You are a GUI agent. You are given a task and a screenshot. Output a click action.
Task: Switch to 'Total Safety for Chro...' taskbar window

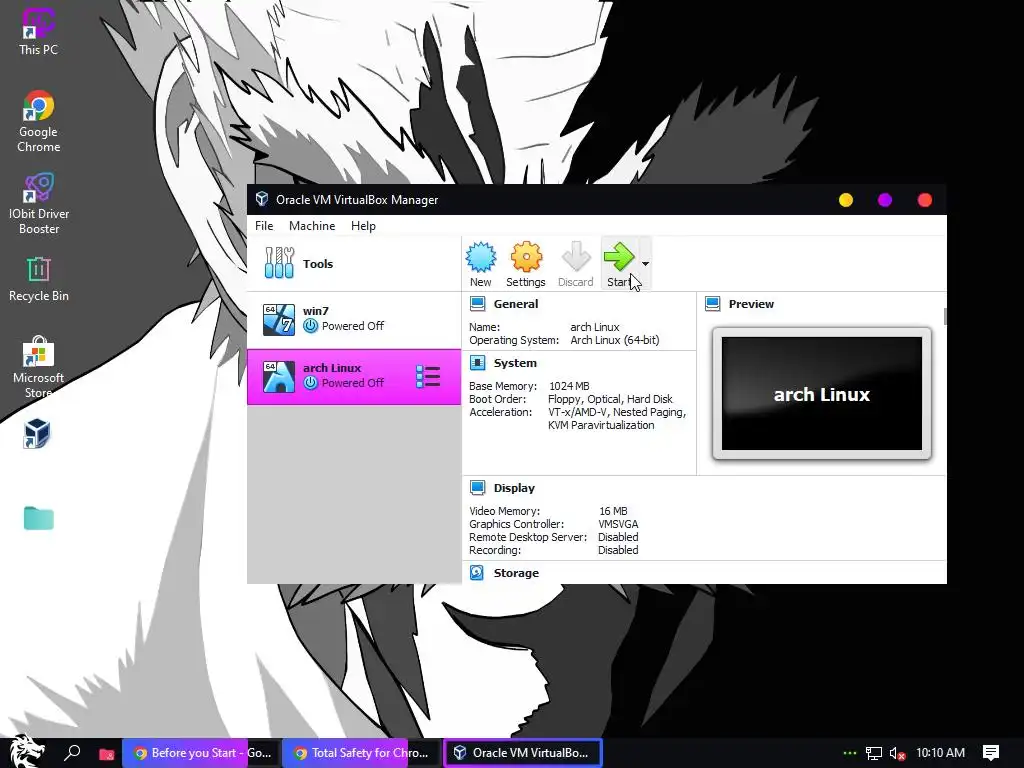coord(361,753)
